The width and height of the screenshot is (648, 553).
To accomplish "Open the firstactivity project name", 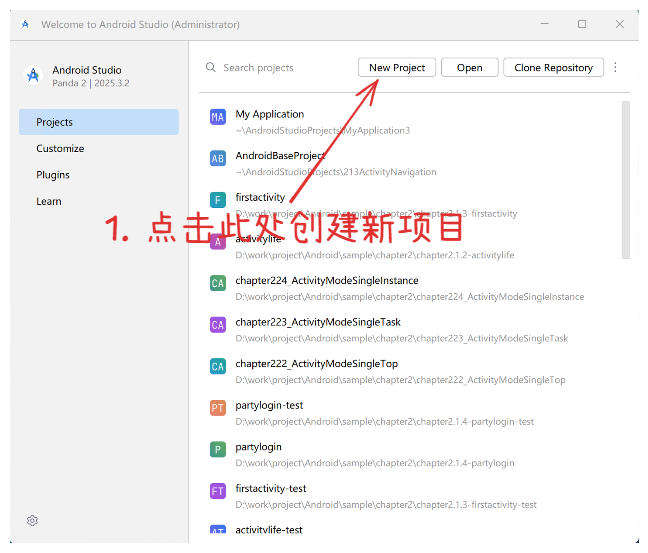I will 260,197.
